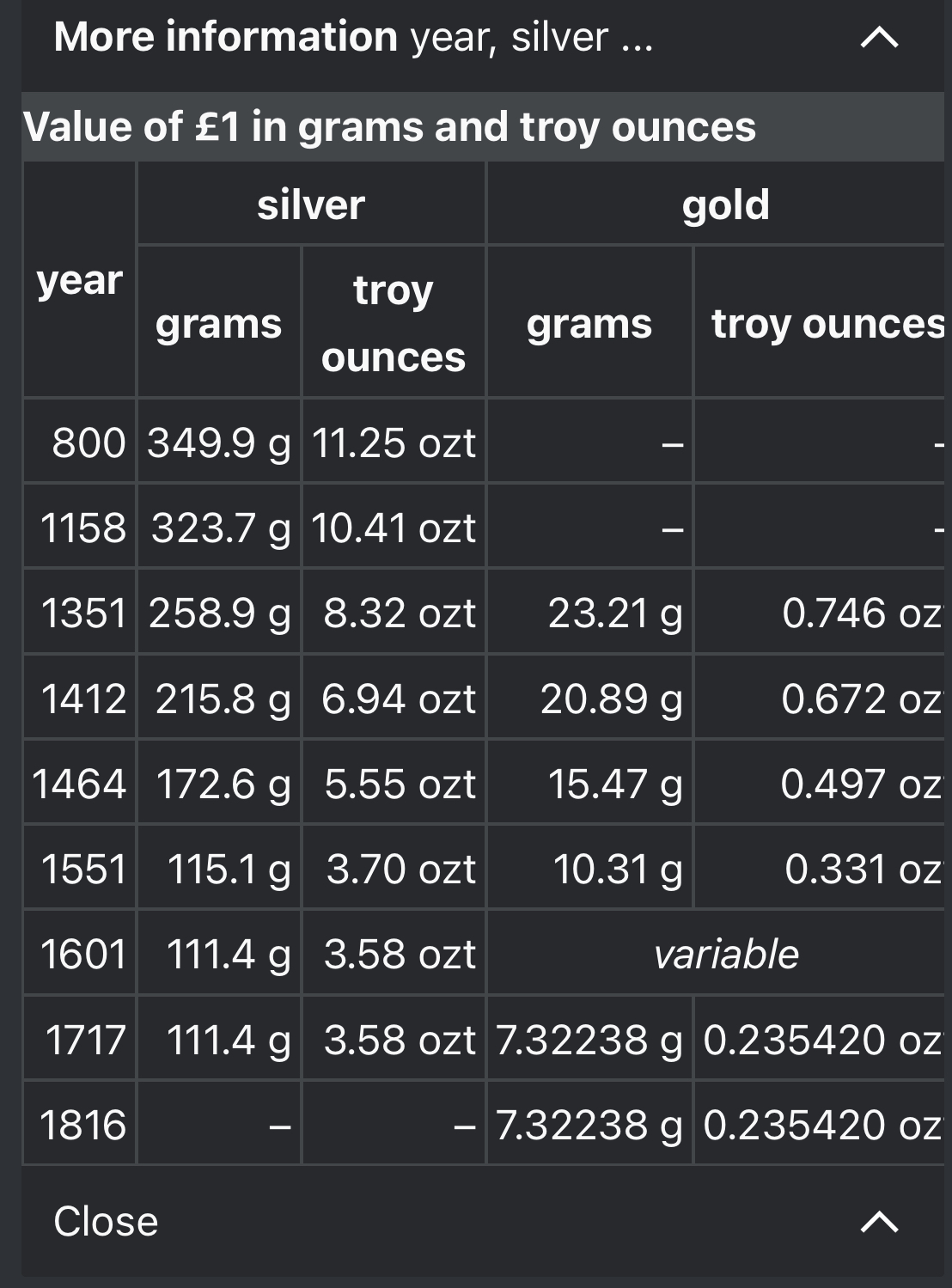The image size is (952, 1288).
Task: Select the year 800 row cell
Action: click(88, 443)
